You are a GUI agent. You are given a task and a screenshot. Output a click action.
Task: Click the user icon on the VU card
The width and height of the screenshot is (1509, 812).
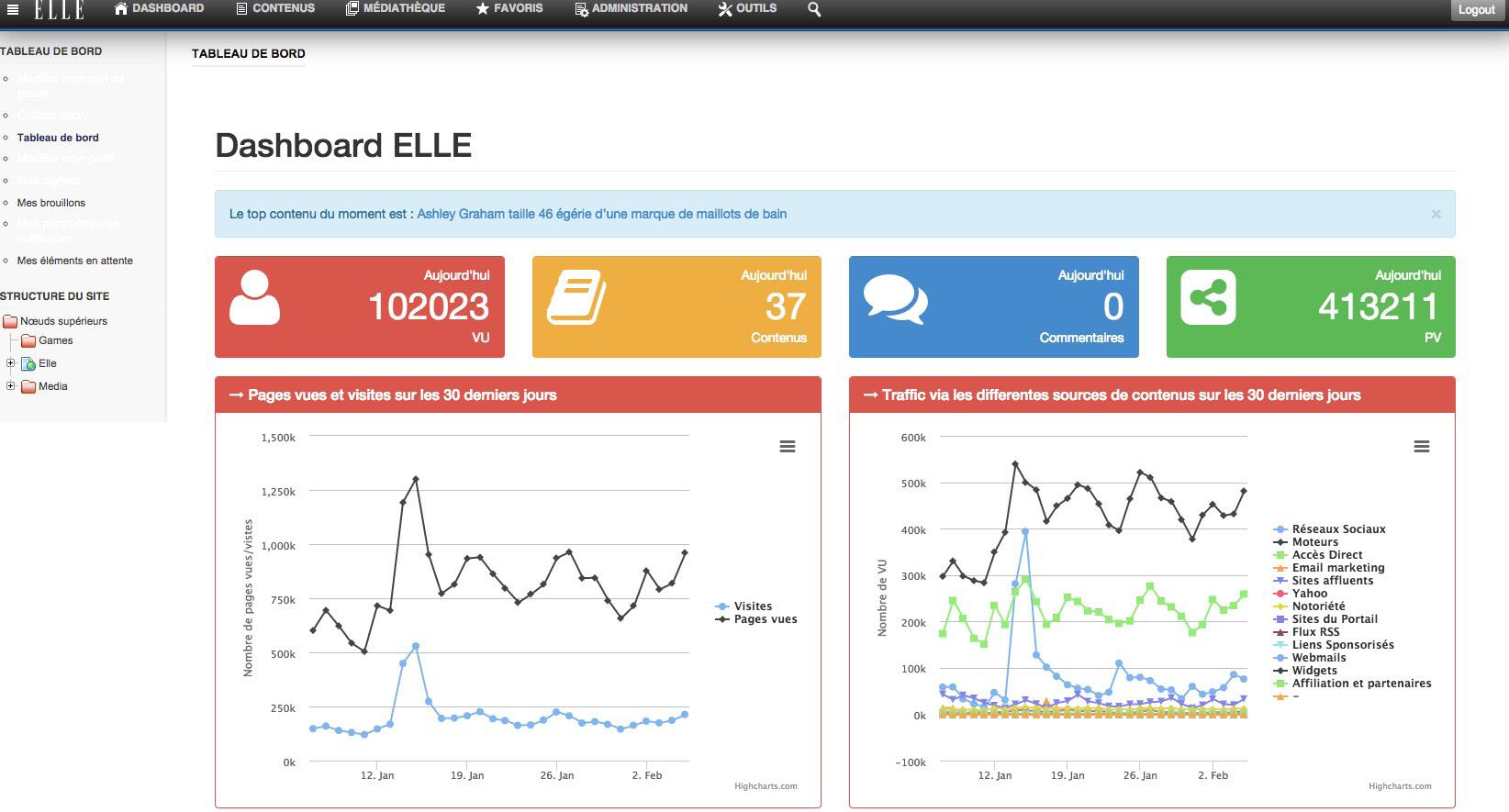(x=254, y=297)
